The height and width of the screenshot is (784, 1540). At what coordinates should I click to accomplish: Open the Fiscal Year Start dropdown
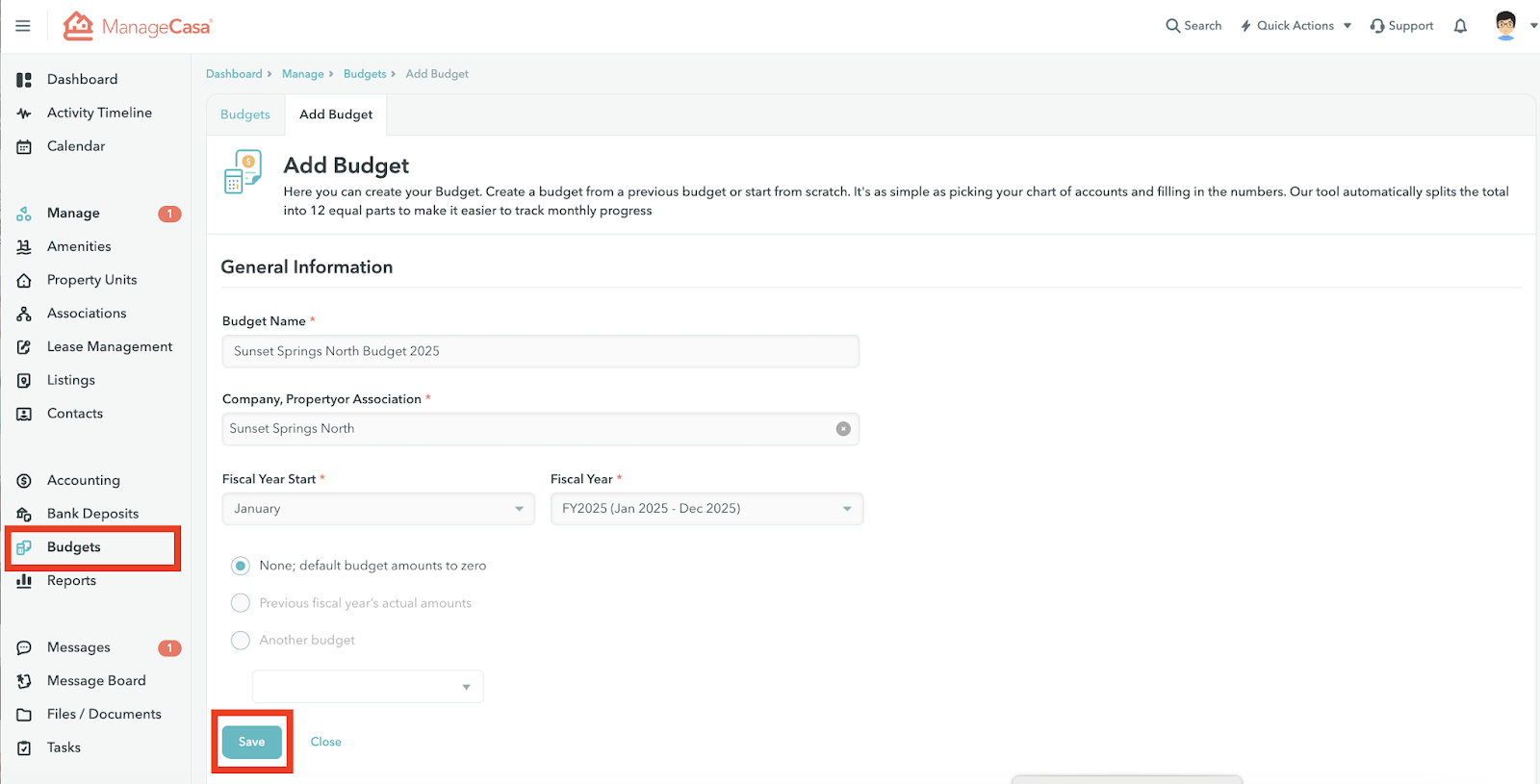(x=378, y=509)
